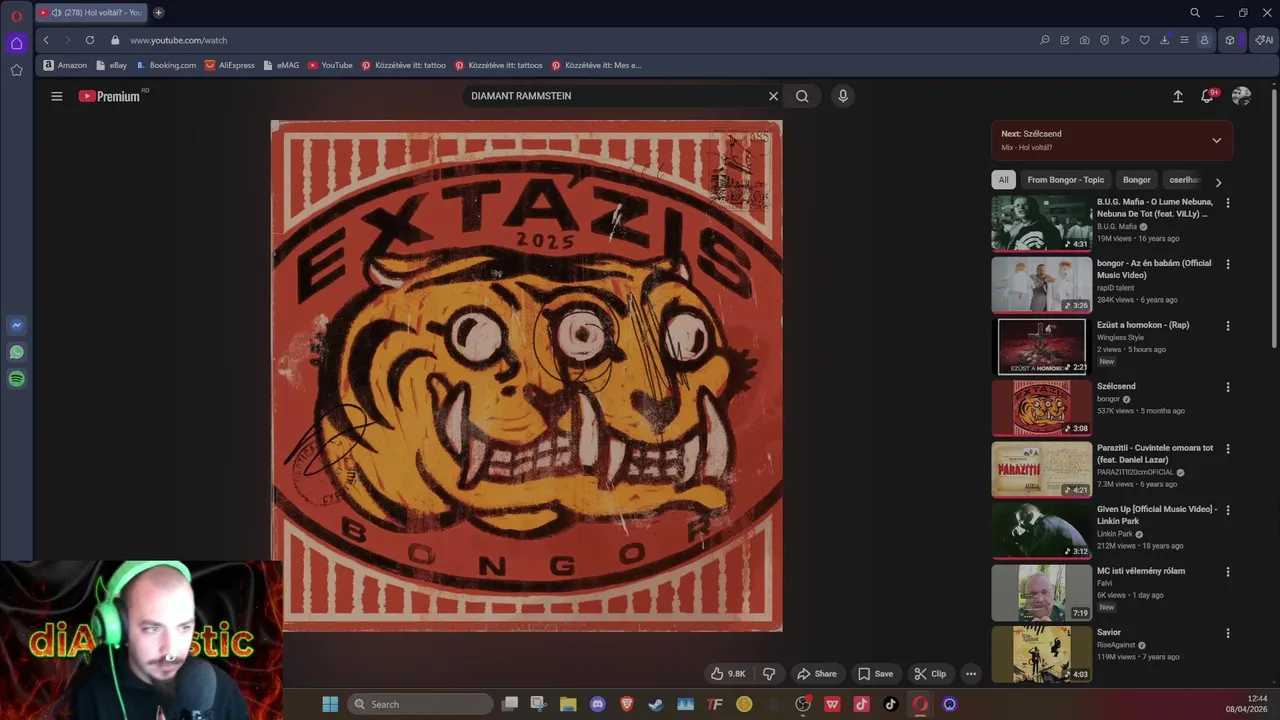Open Spotify in the Opera sidebar
Image resolution: width=1280 pixels, height=720 pixels.
16,379
